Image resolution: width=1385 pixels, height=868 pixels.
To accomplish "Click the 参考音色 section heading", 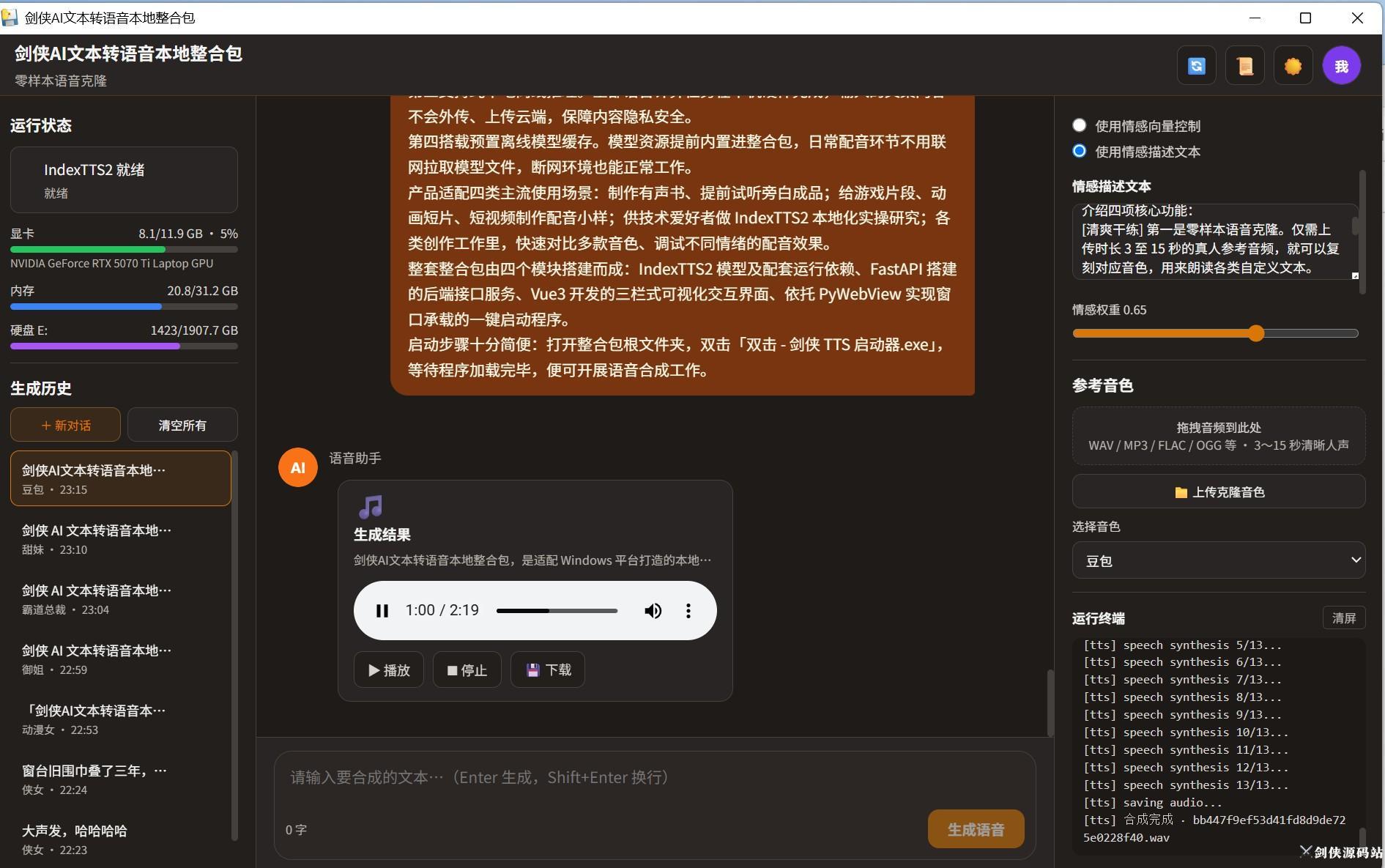I will pos(1102,385).
